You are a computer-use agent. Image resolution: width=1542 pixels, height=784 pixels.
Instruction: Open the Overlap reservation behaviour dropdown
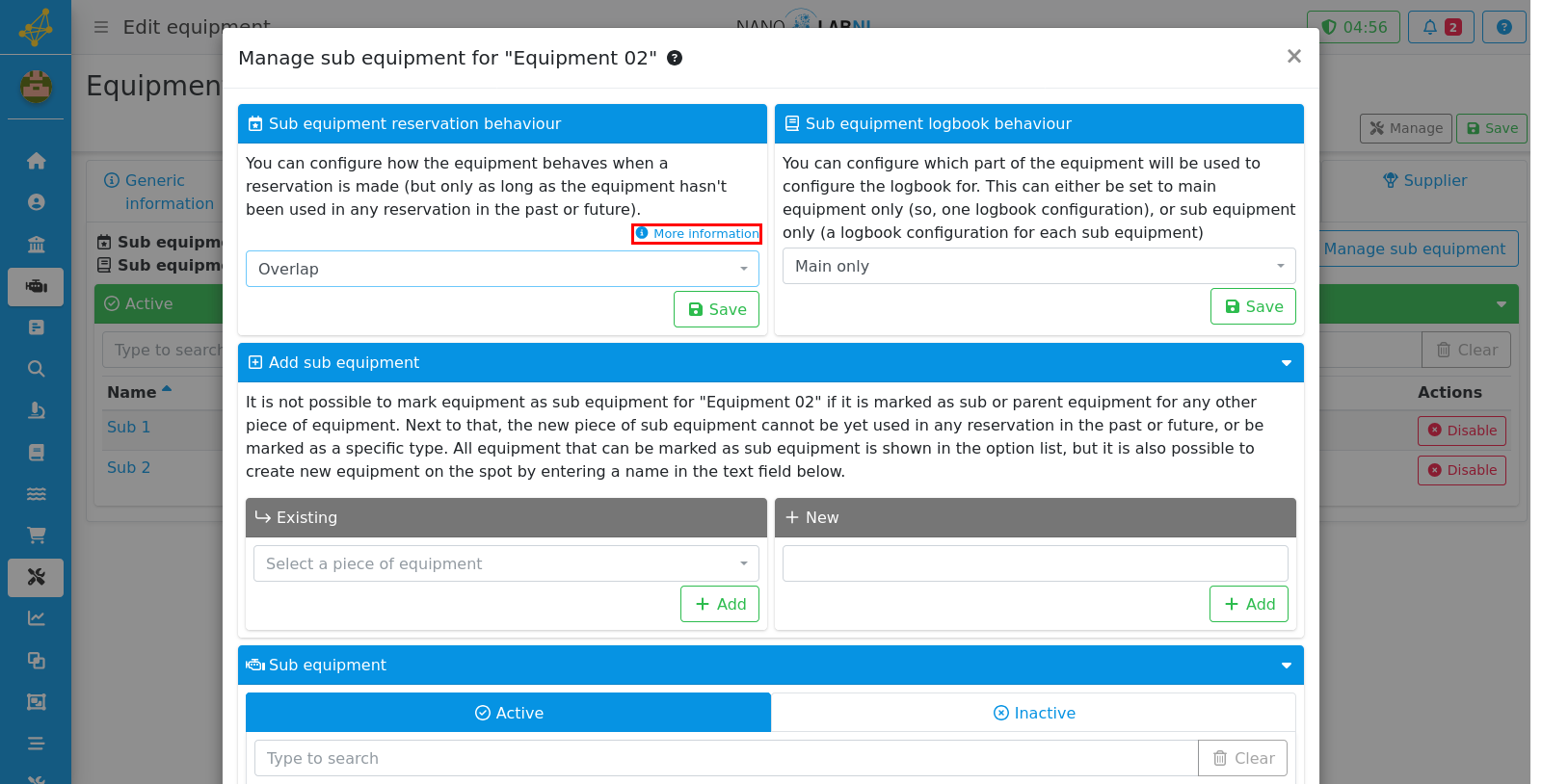click(502, 269)
